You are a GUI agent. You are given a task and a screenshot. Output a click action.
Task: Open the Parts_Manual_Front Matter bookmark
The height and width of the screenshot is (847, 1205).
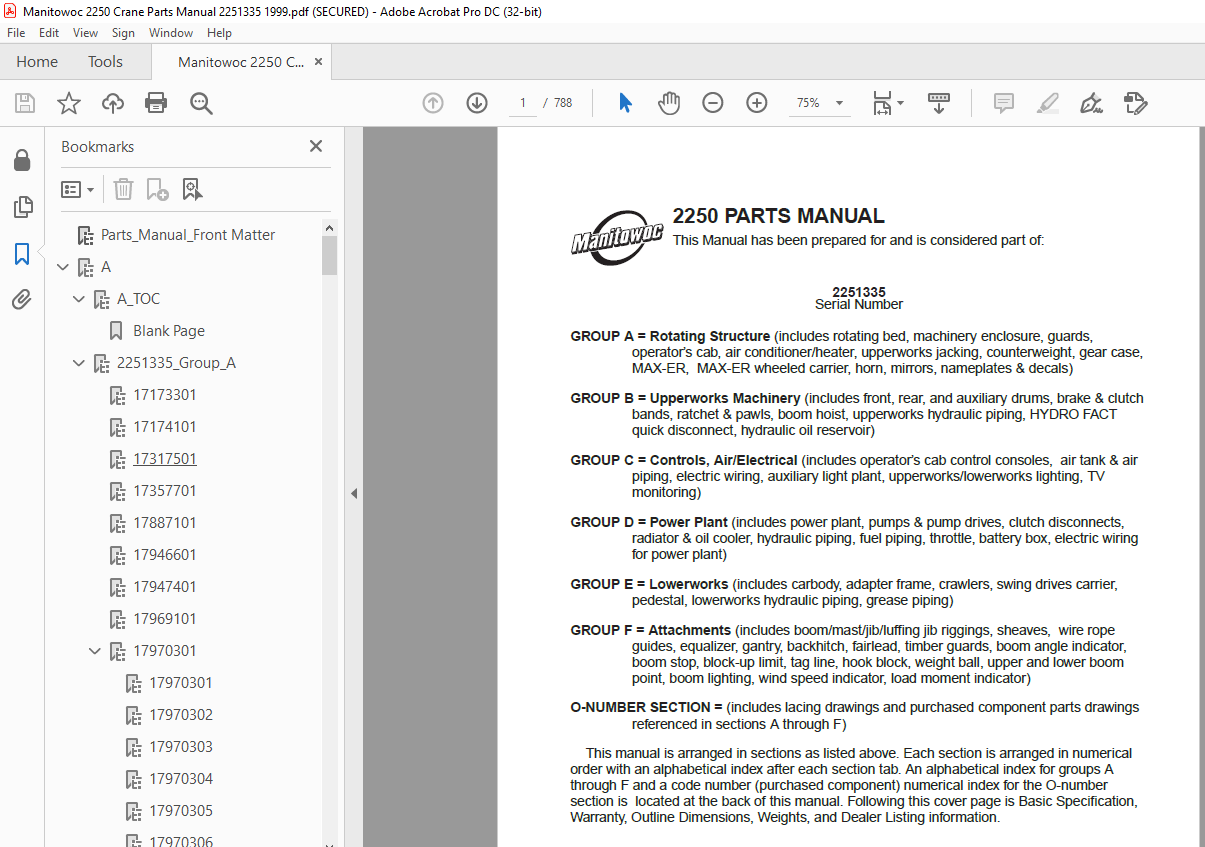tap(188, 235)
